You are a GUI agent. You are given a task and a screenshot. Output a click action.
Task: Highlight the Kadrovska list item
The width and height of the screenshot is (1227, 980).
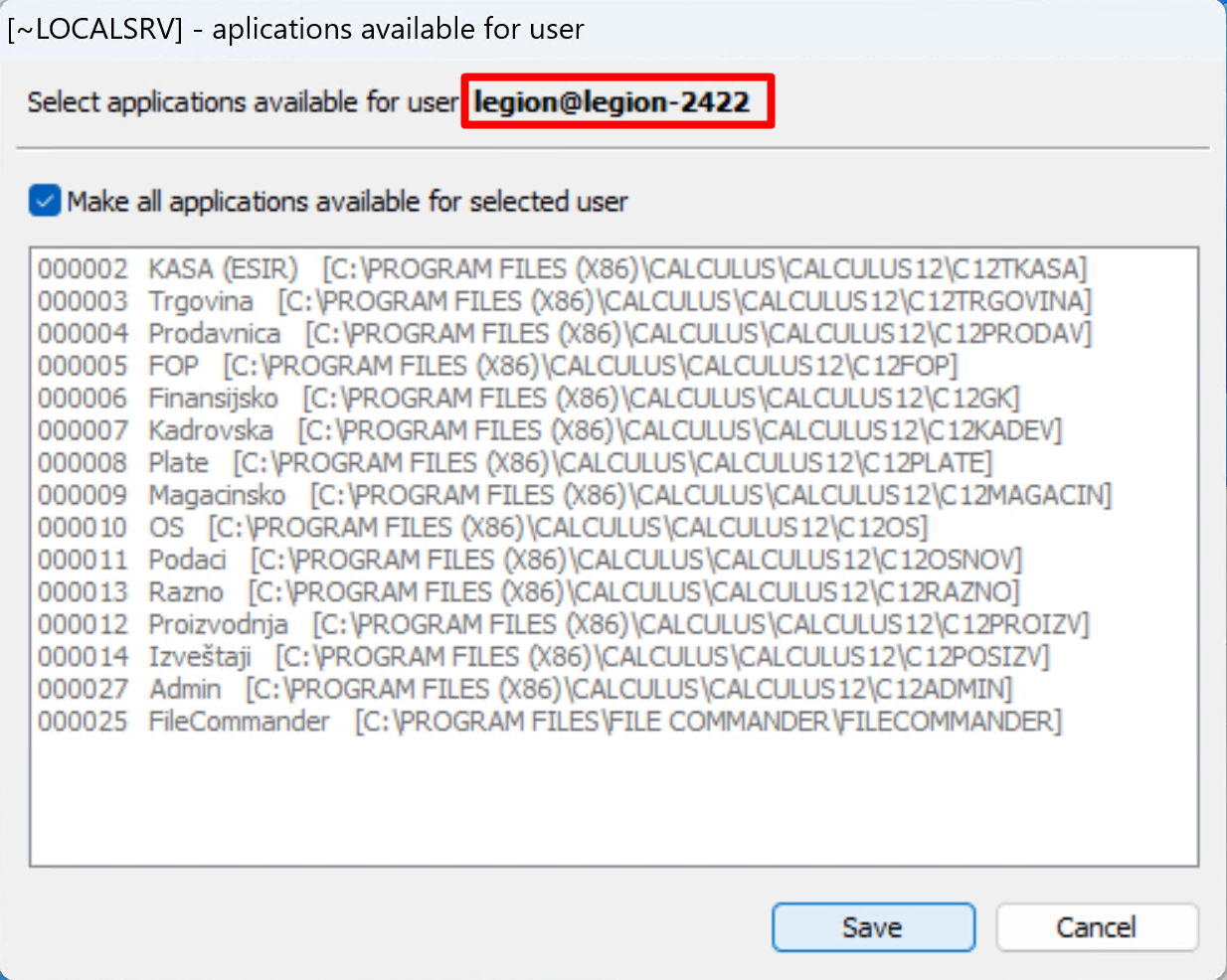(549, 430)
